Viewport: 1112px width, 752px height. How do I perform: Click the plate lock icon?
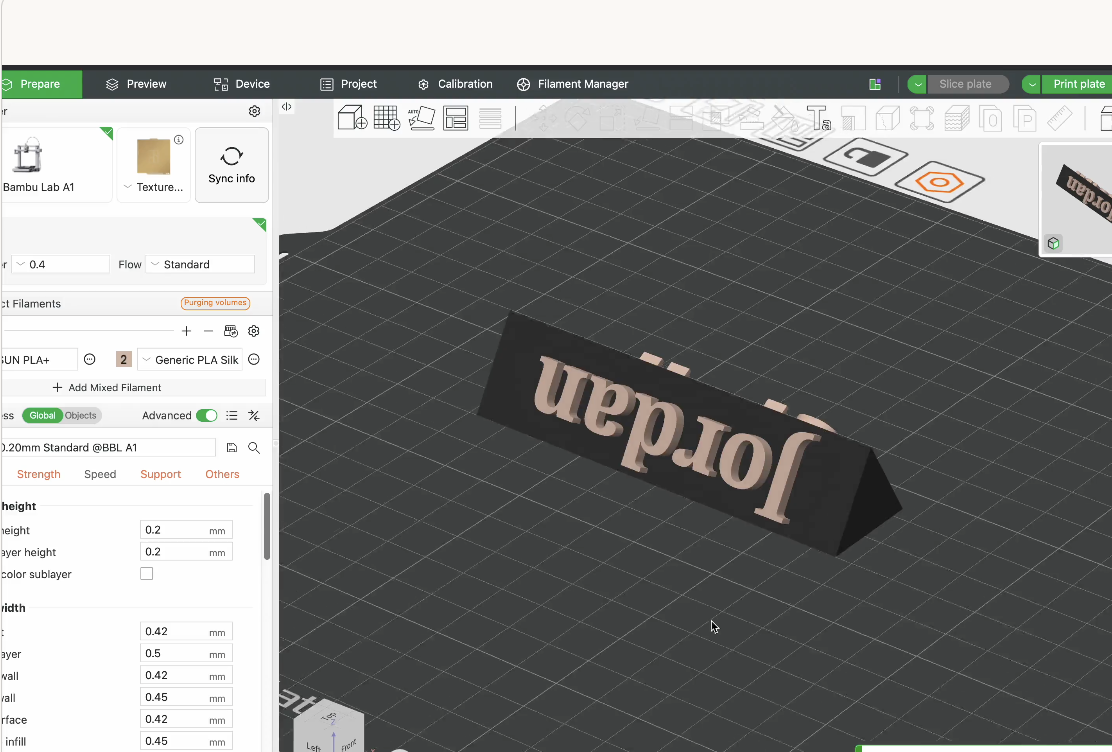865,156
